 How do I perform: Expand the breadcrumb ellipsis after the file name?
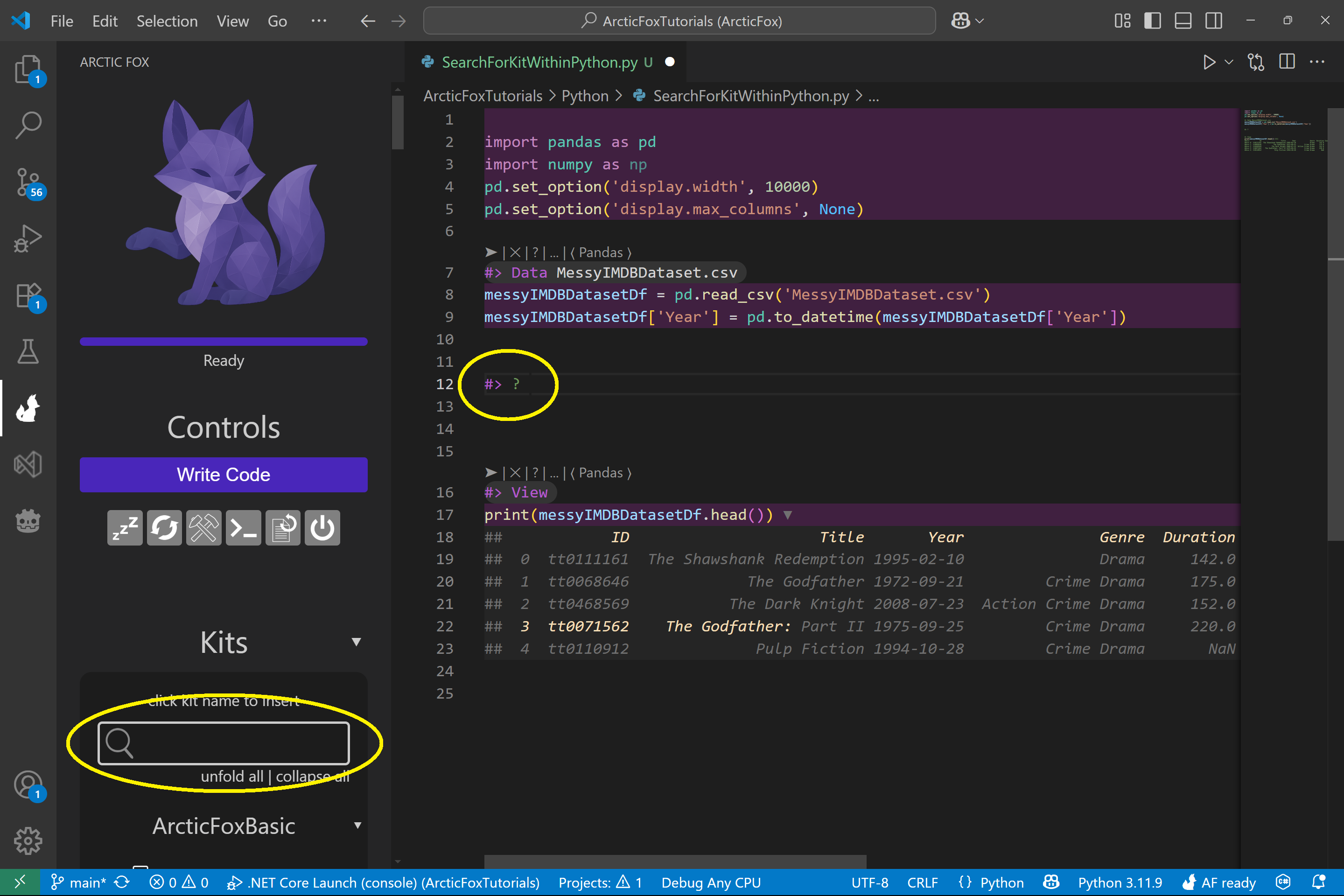[x=874, y=96]
